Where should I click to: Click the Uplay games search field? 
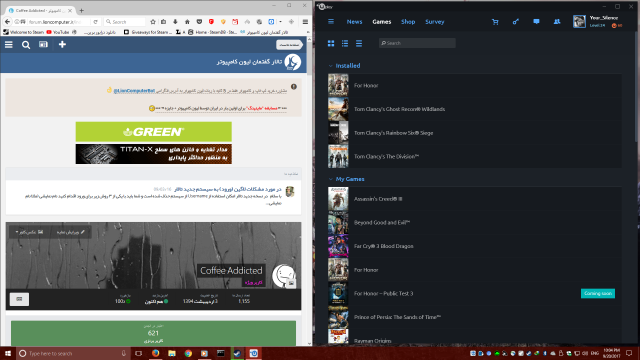coord(417,43)
